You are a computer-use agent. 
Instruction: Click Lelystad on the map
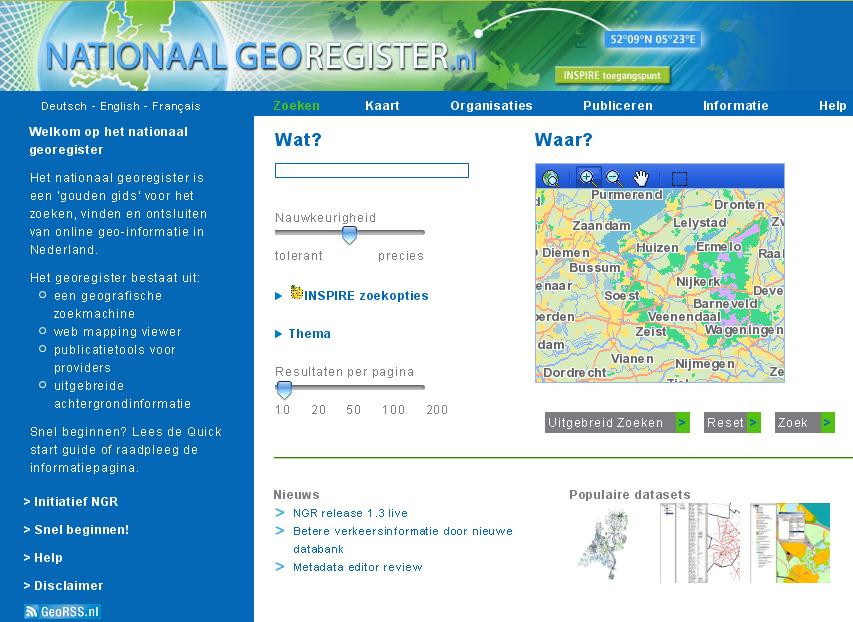click(700, 223)
